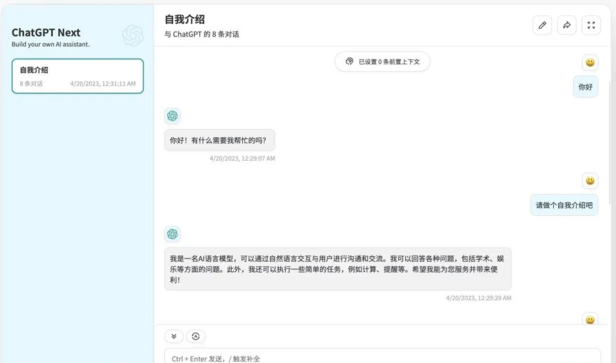Screen dimensions: 616x363
Task: Click the faded ChatGPT logo in sidebar
Action: pos(133,35)
